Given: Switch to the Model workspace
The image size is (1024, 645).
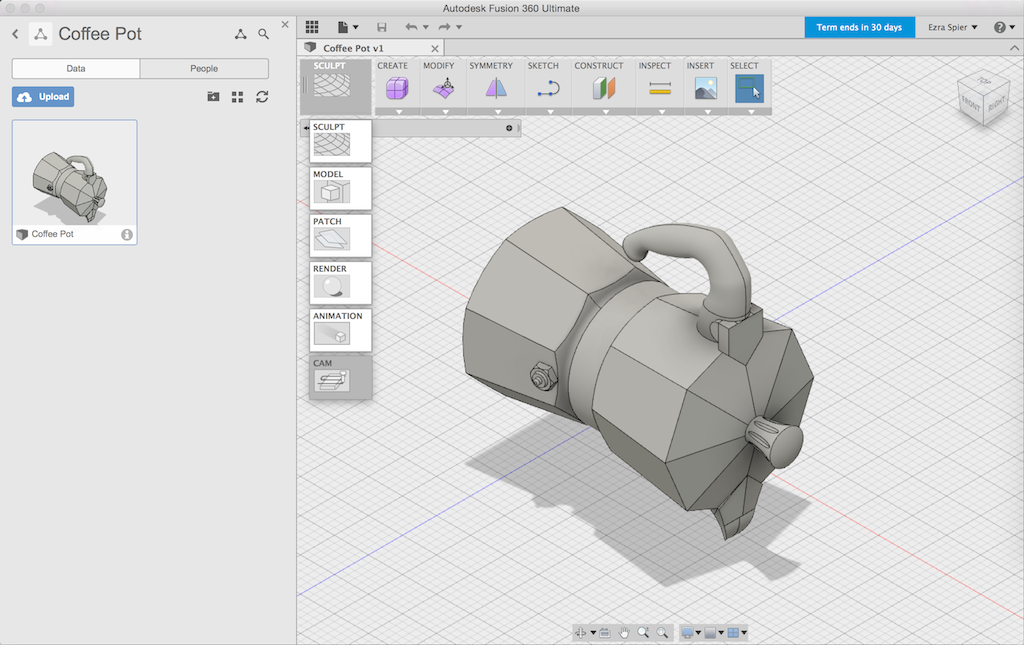Looking at the screenshot, I should (341, 188).
